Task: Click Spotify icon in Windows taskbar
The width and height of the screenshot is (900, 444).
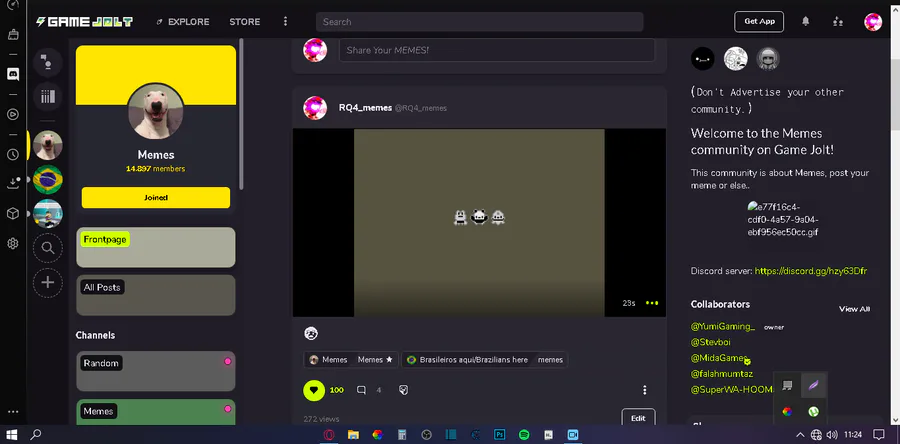Action: [524, 435]
